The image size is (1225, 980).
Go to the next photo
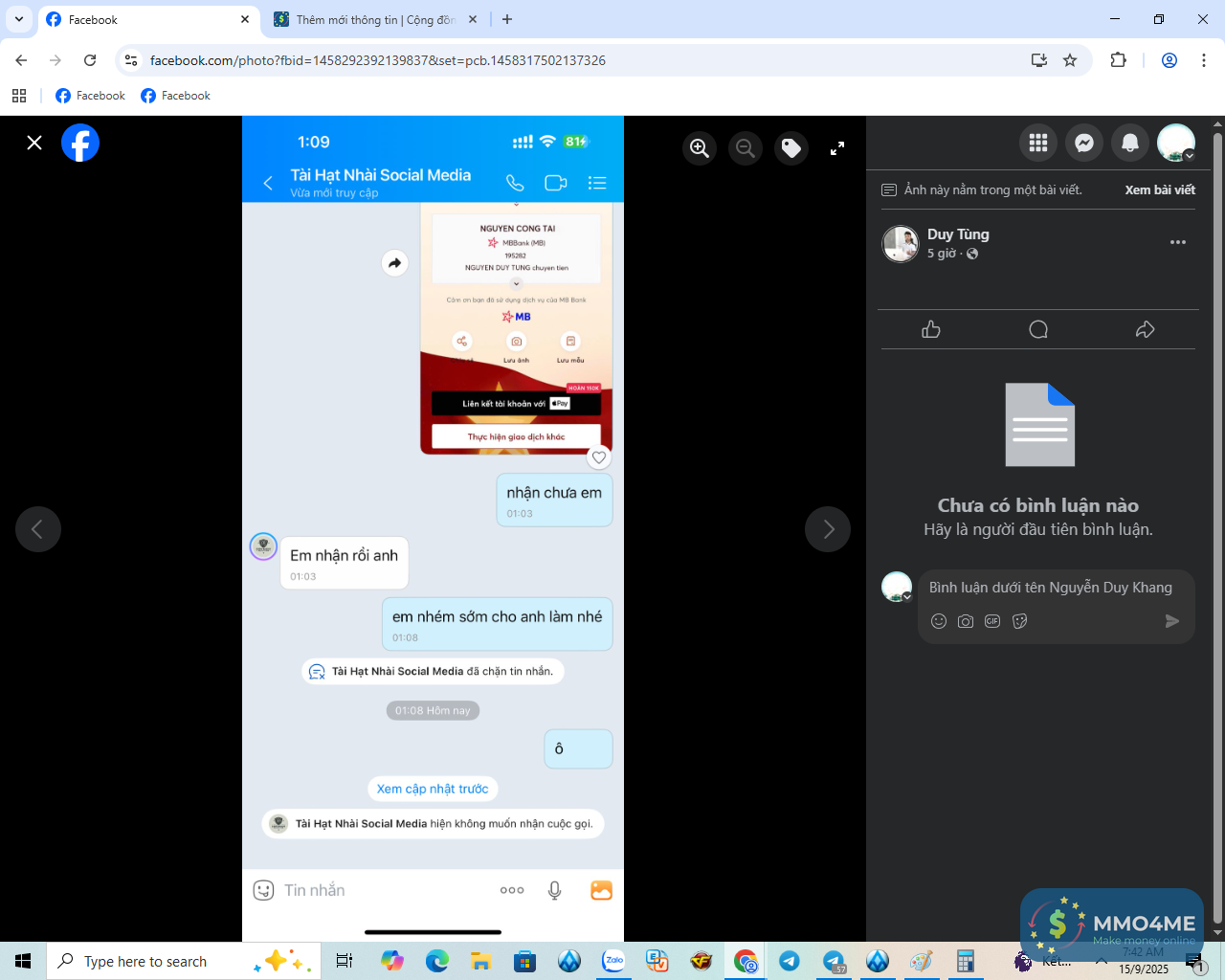828,529
